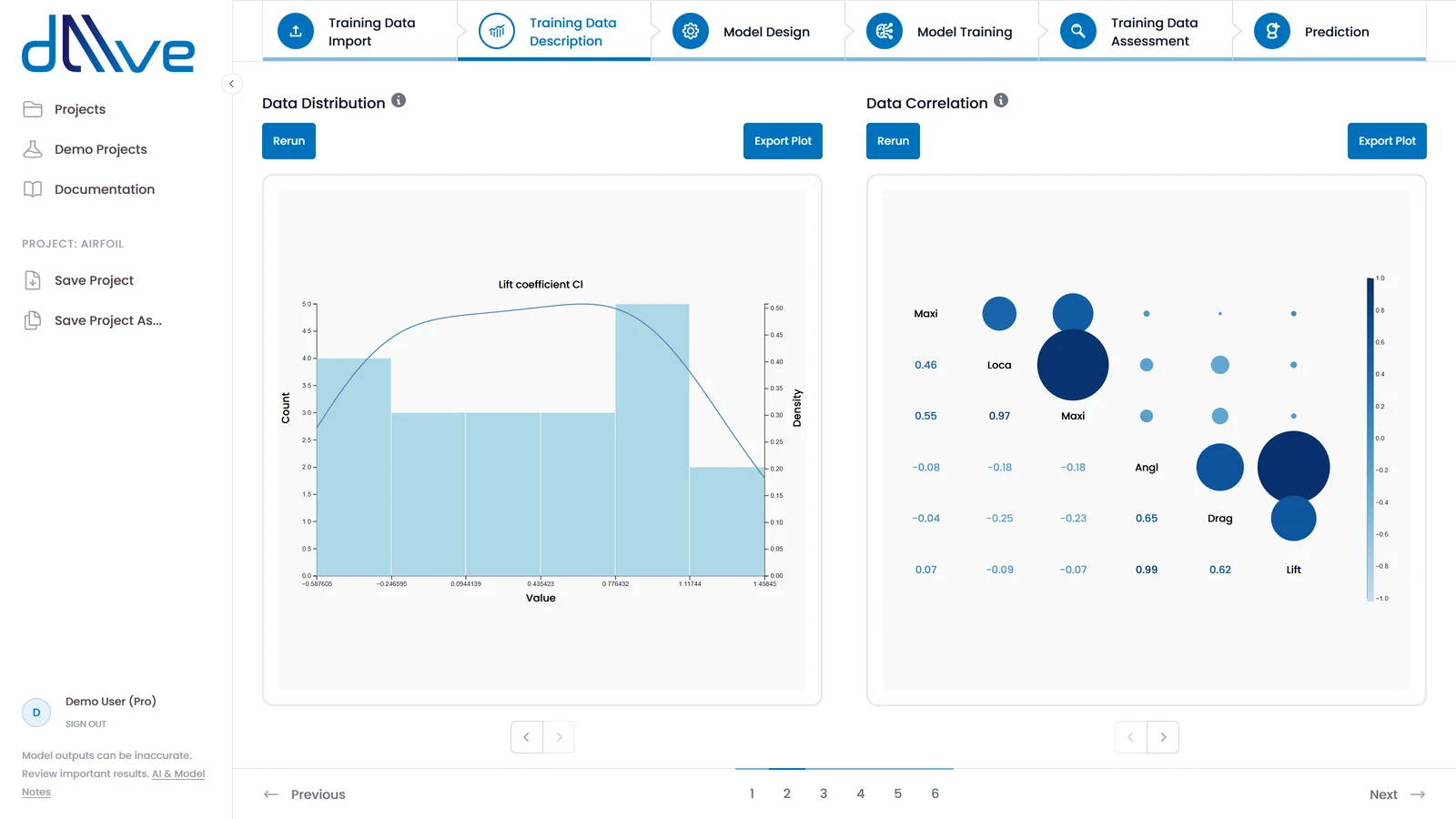The height and width of the screenshot is (819, 1456).
Task: Click the Next navigation button
Action: click(1397, 794)
